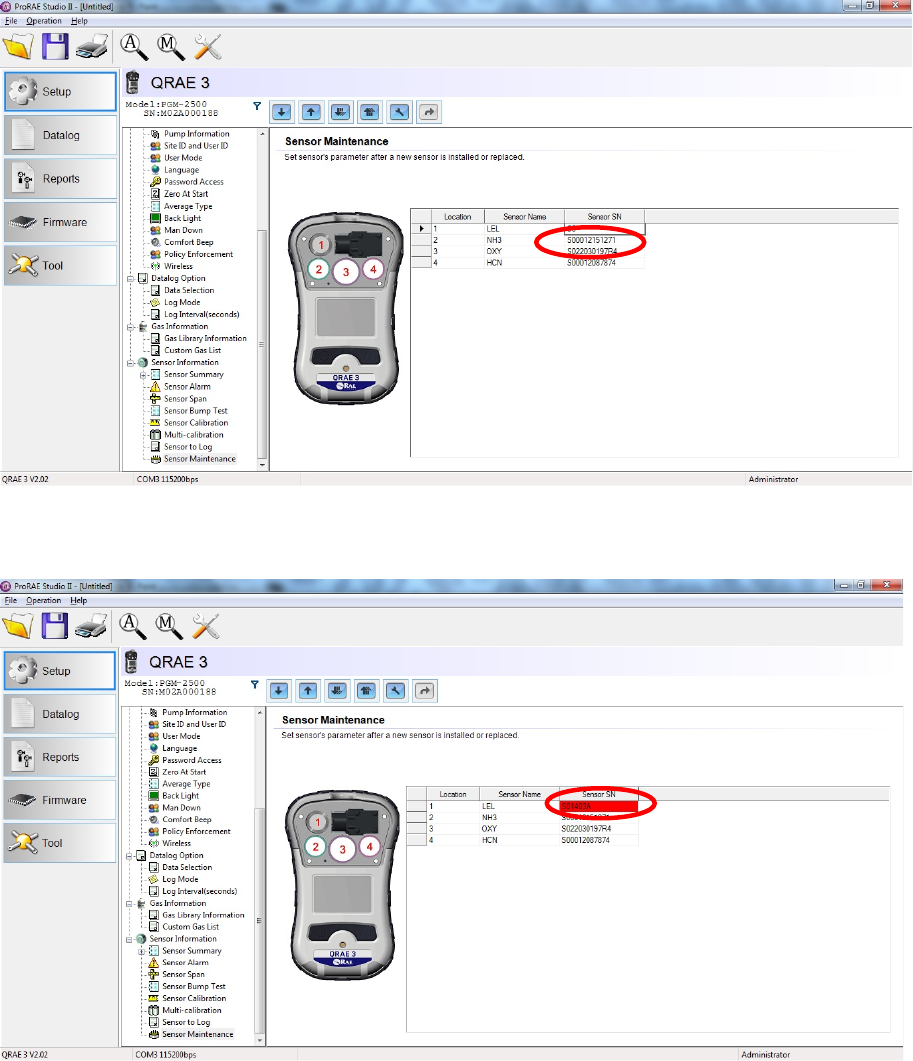Image resolution: width=913 pixels, height=1061 pixels.
Task: Open Help menu in the top window
Action: pos(79,21)
